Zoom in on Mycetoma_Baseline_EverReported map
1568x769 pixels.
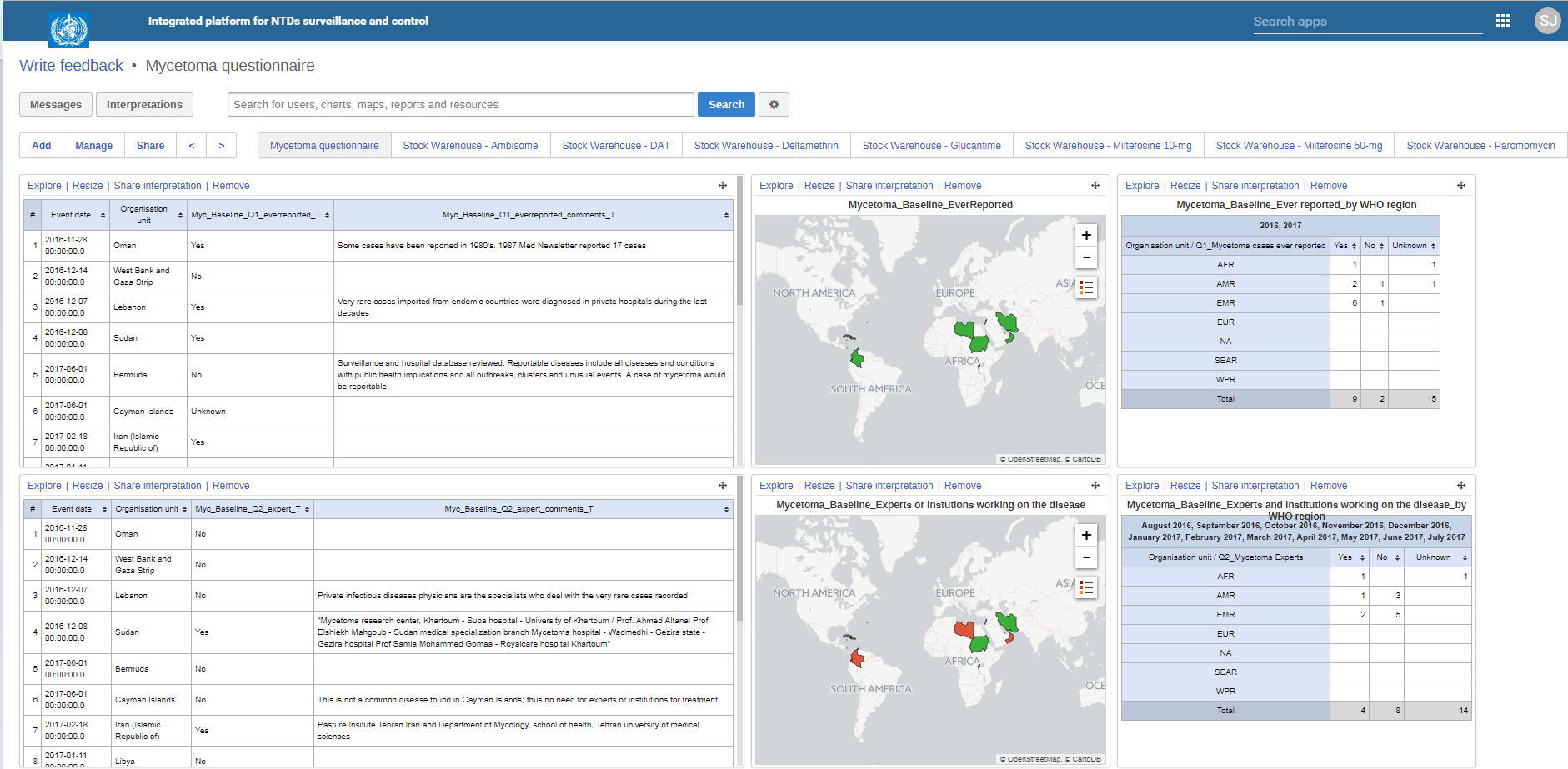click(1085, 235)
